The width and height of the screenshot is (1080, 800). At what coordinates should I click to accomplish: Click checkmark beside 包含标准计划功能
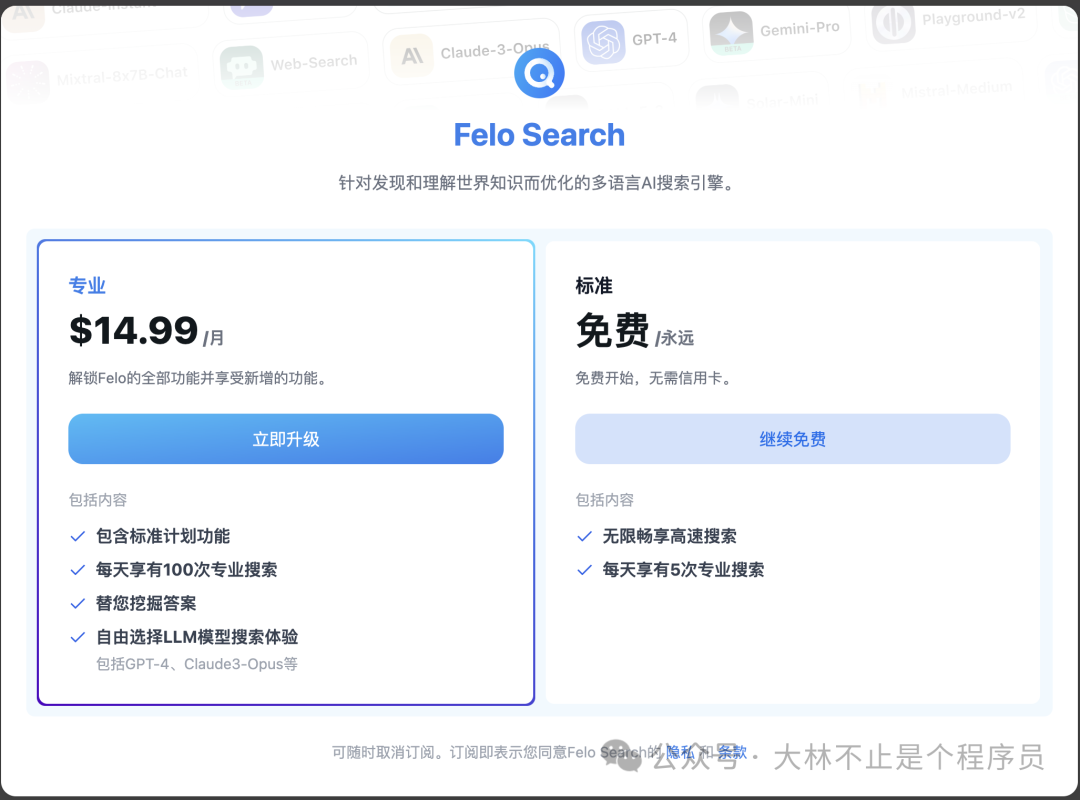pyautogui.click(x=78, y=536)
